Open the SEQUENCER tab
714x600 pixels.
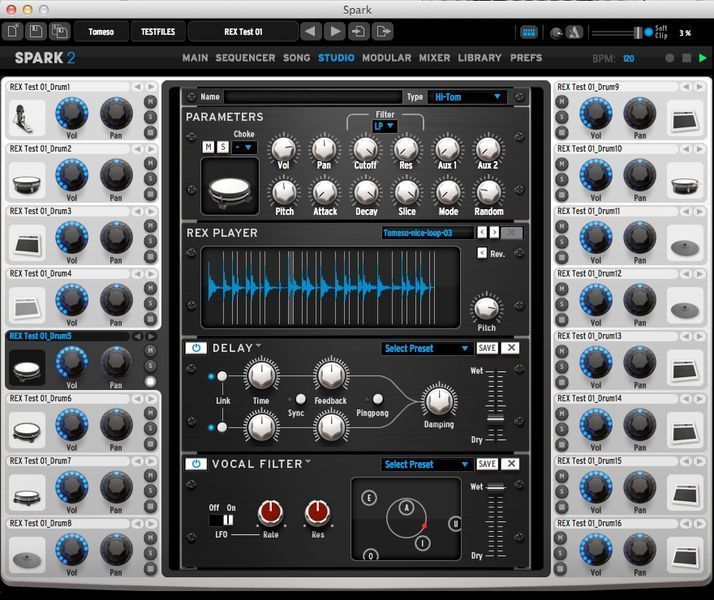pyautogui.click(x=245, y=58)
